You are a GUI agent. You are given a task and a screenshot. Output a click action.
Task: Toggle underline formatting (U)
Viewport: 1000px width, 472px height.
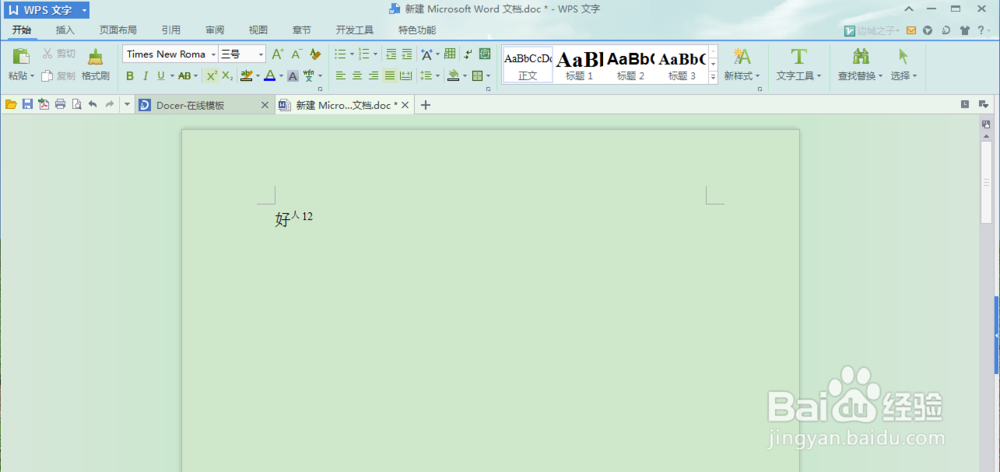pyautogui.click(x=161, y=76)
